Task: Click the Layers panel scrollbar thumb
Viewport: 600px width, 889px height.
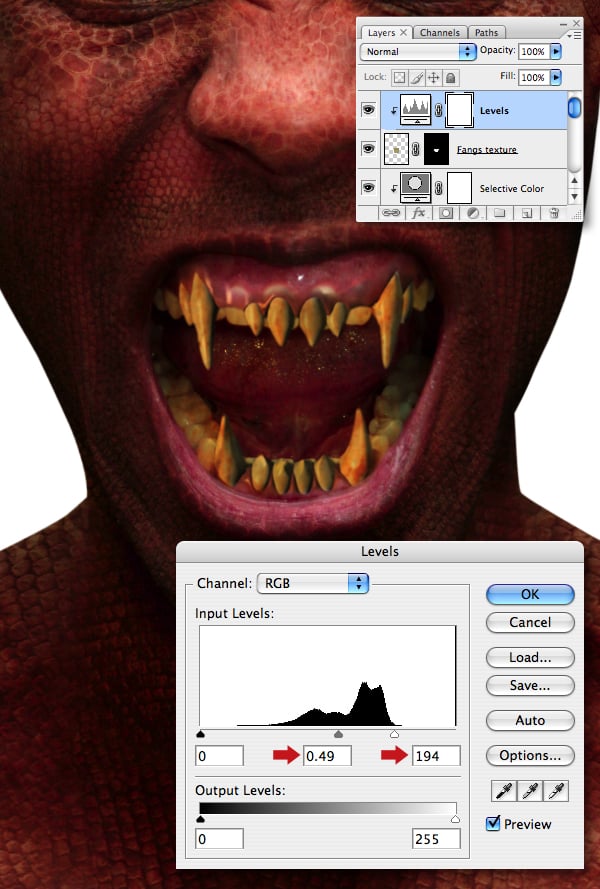Action: [x=574, y=108]
